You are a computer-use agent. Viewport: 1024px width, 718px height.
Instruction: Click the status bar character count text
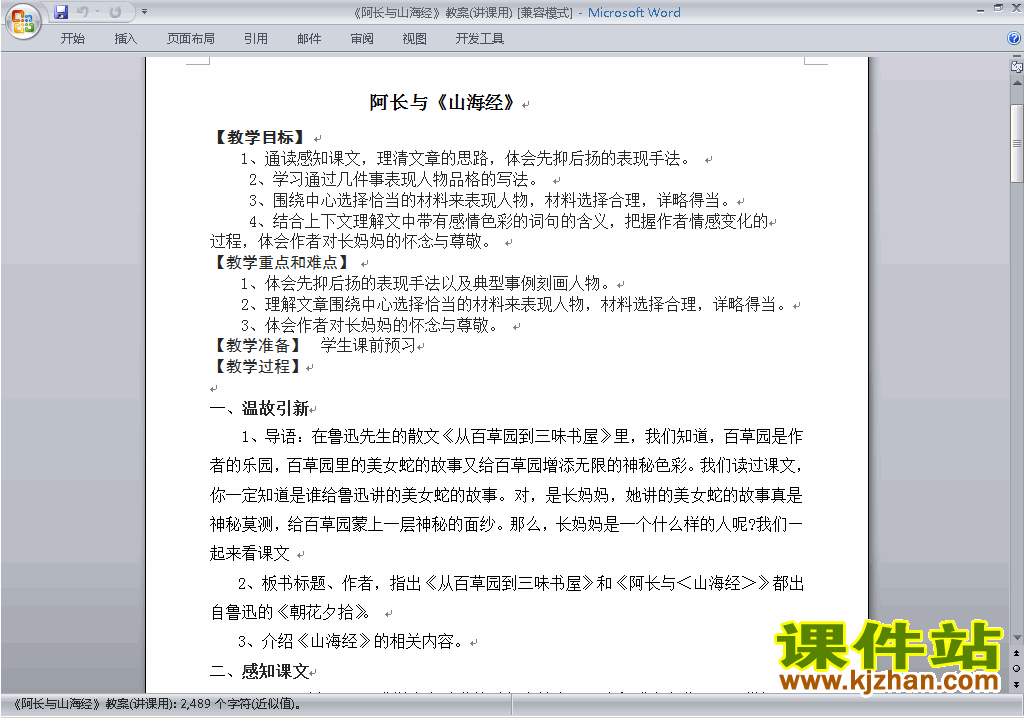[x=157, y=704]
